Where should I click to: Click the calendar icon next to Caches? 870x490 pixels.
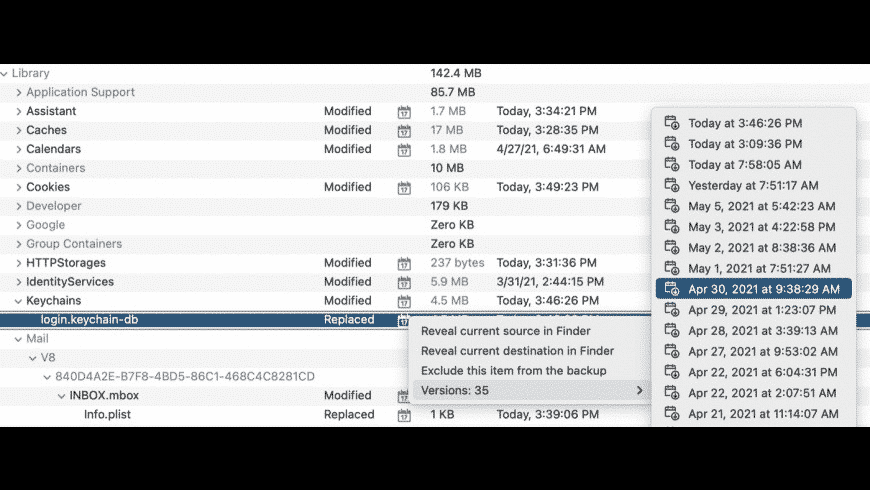click(x=404, y=131)
